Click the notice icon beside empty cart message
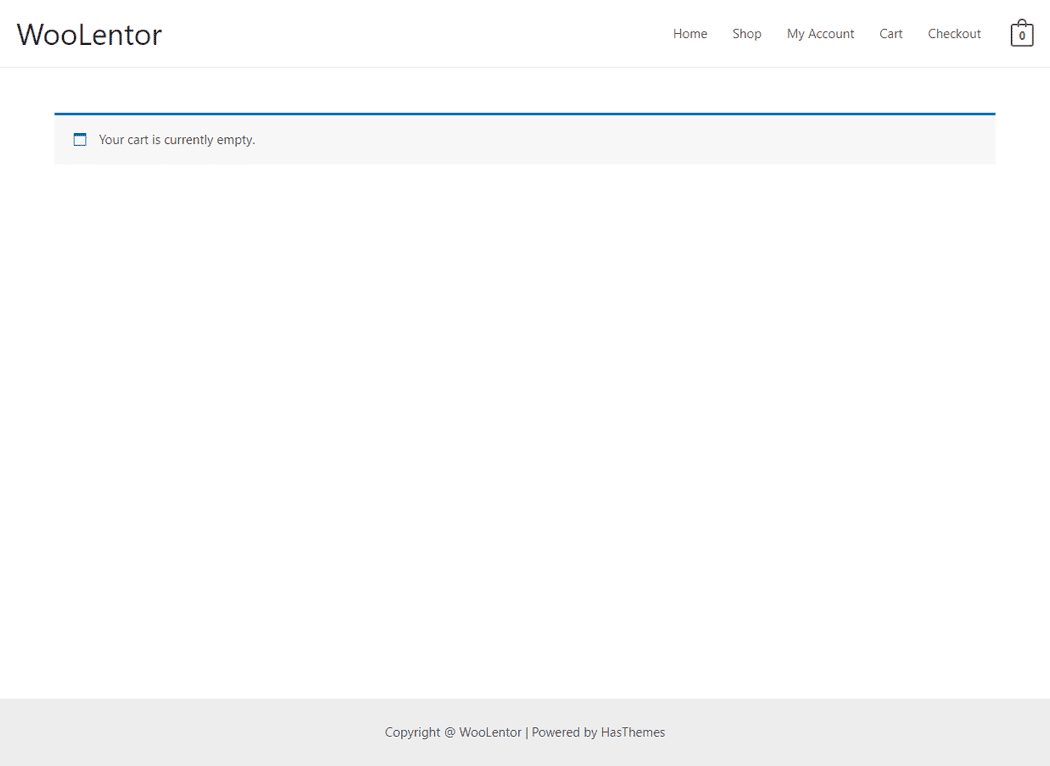This screenshot has height=766, width=1050. pos(80,140)
